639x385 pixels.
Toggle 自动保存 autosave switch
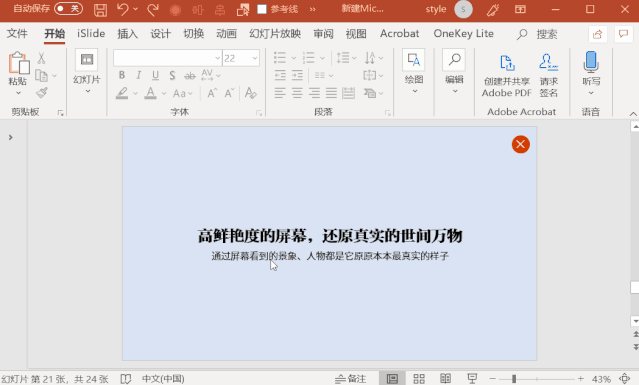(68, 9)
